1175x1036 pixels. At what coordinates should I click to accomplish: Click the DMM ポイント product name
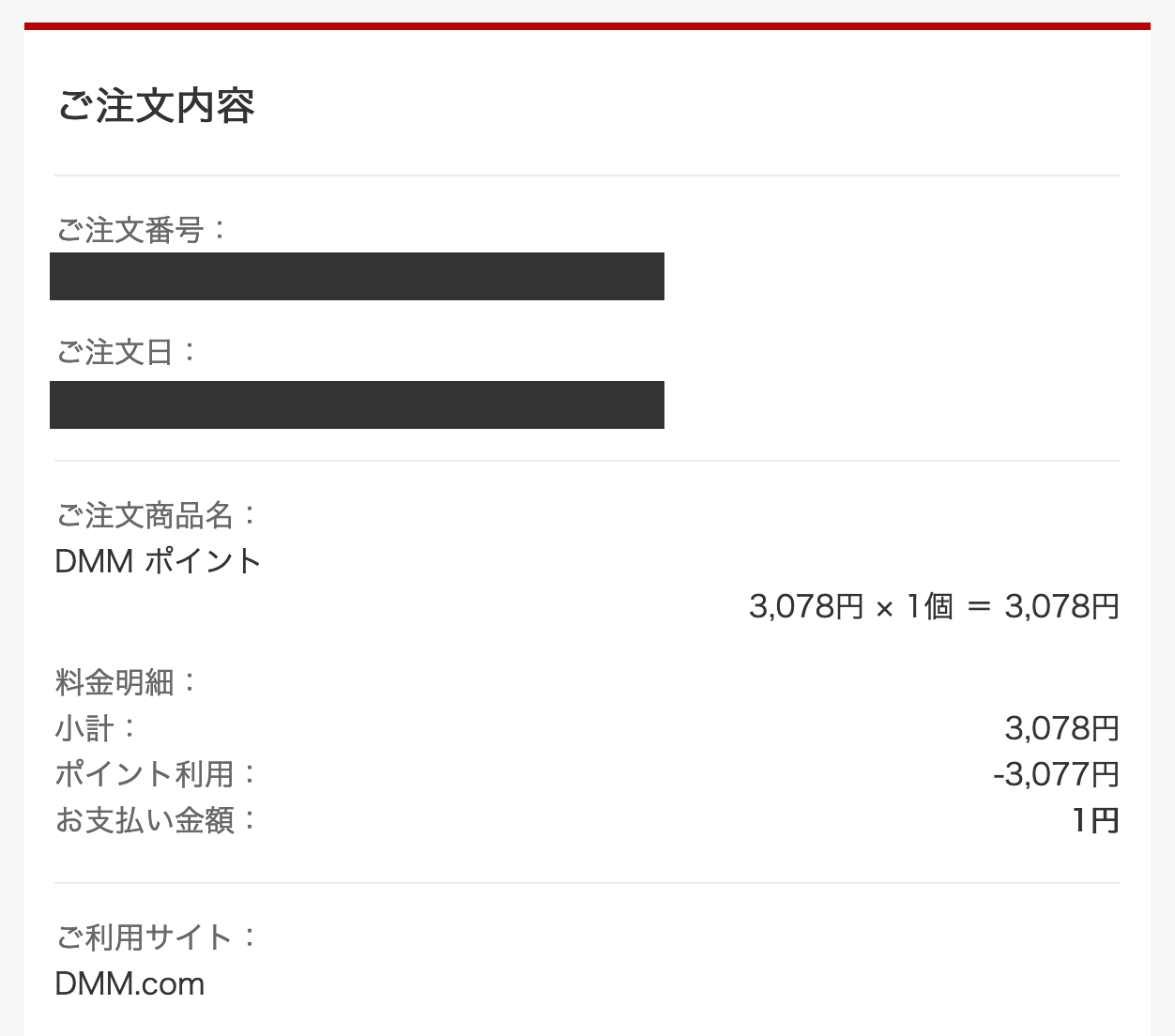[158, 561]
